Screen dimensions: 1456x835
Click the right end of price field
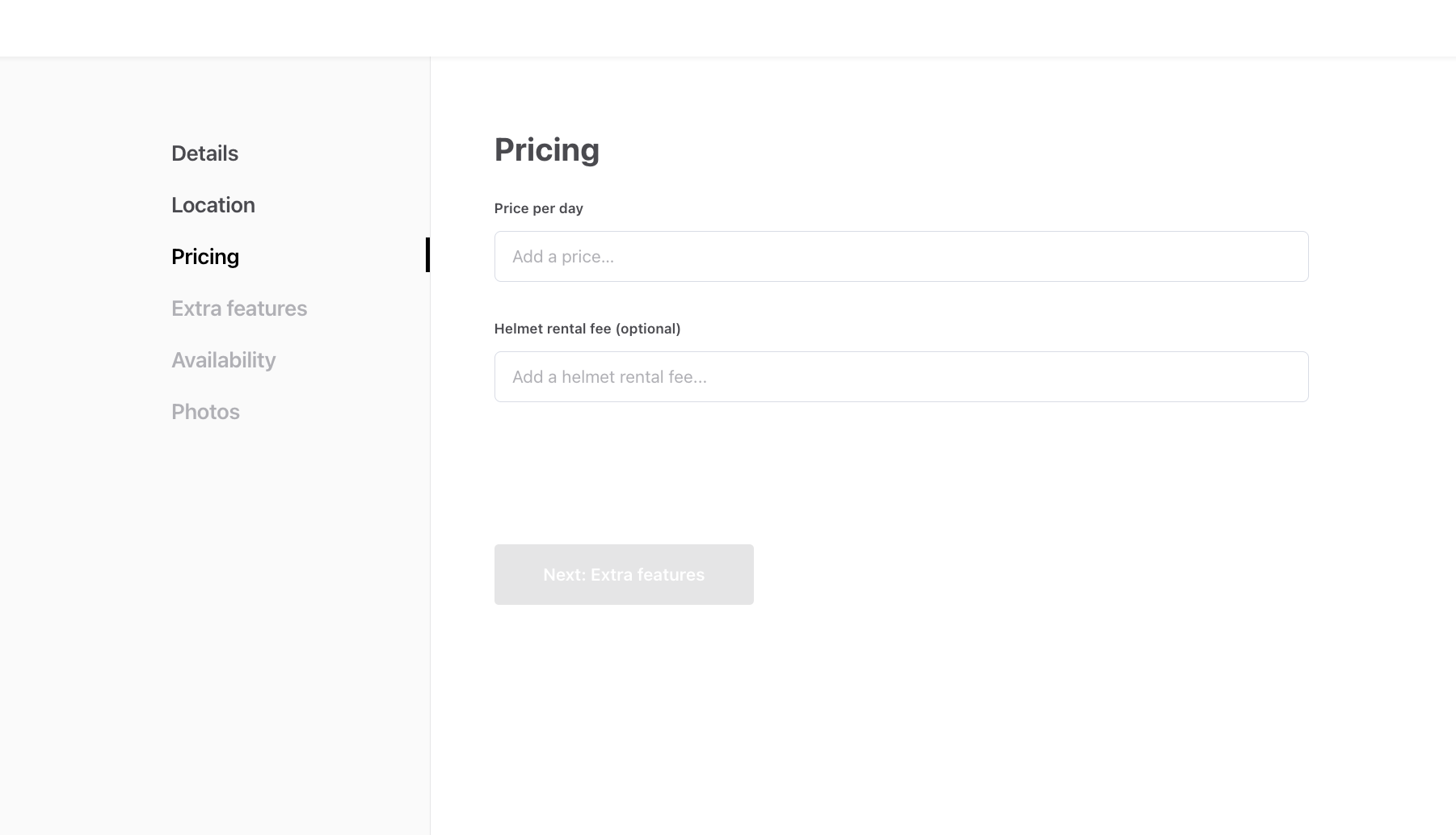pos(1285,257)
